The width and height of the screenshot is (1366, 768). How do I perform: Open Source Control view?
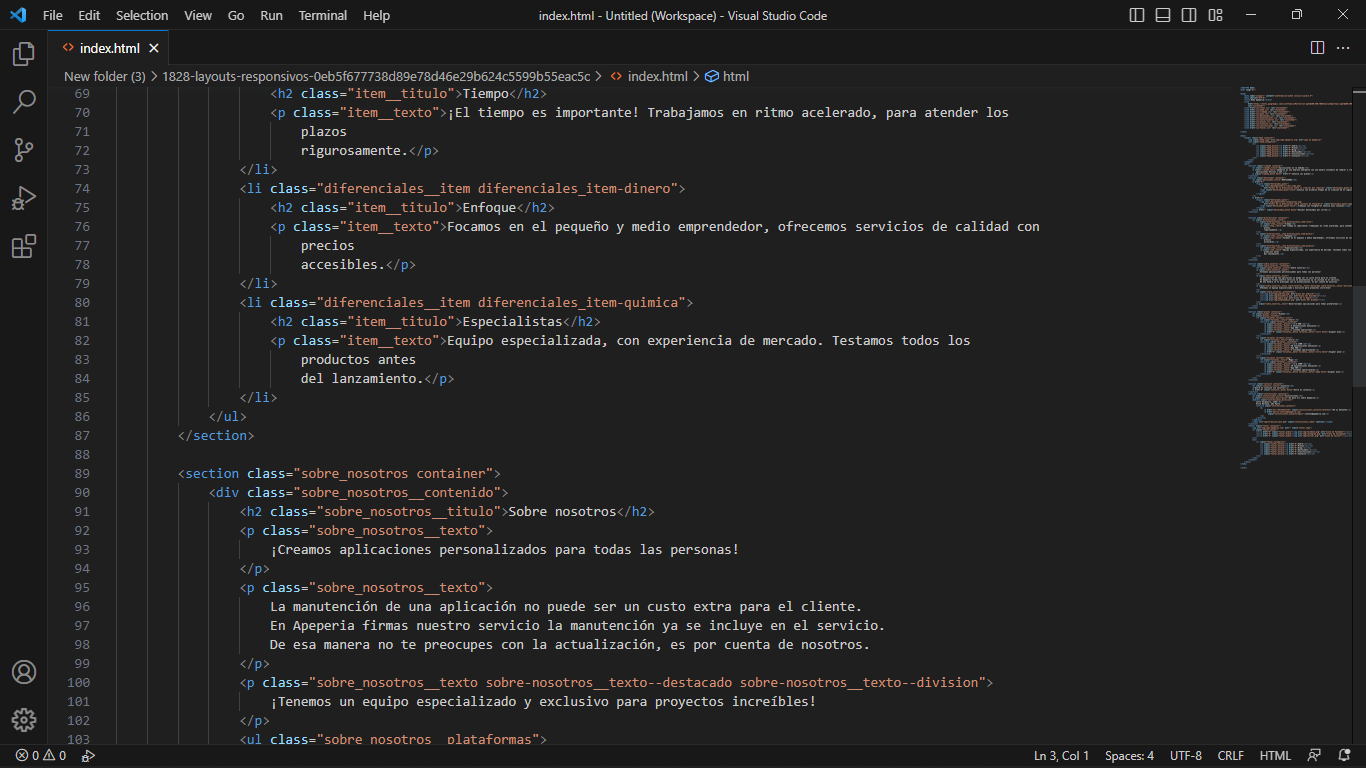tap(24, 150)
